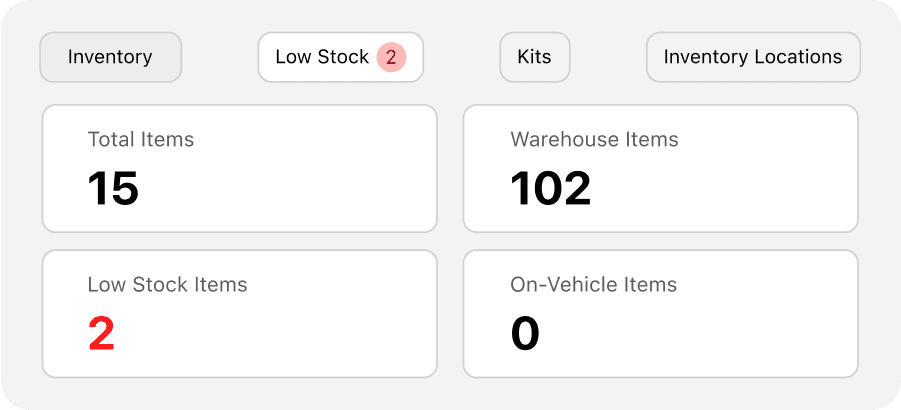This screenshot has height=410, width=901.
Task: Click the "Low Stock Items" label
Action: (x=167, y=285)
